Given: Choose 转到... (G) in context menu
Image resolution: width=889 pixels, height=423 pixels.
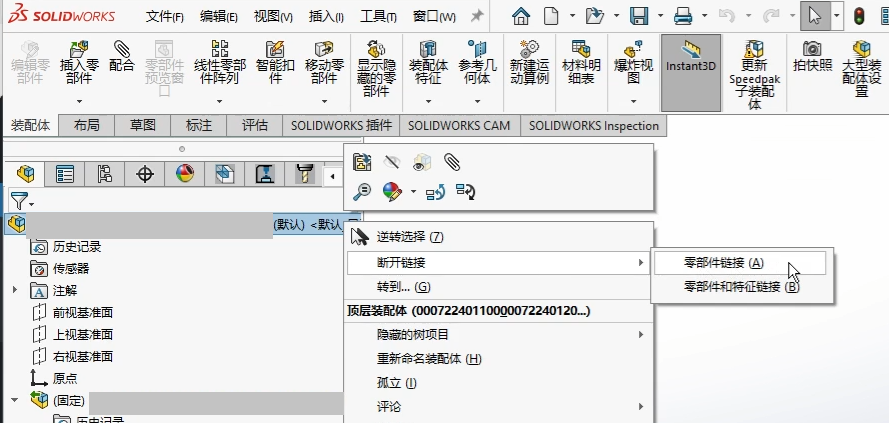Looking at the screenshot, I should pos(499,287).
